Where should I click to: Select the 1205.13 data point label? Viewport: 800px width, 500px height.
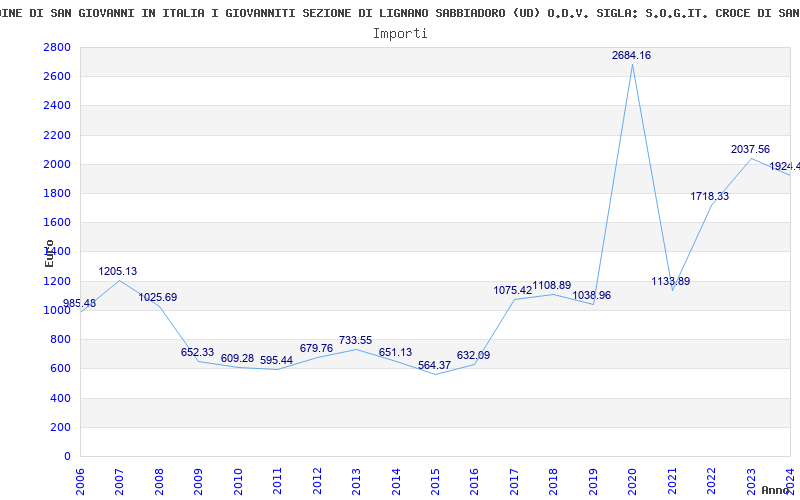pyautogui.click(x=118, y=272)
